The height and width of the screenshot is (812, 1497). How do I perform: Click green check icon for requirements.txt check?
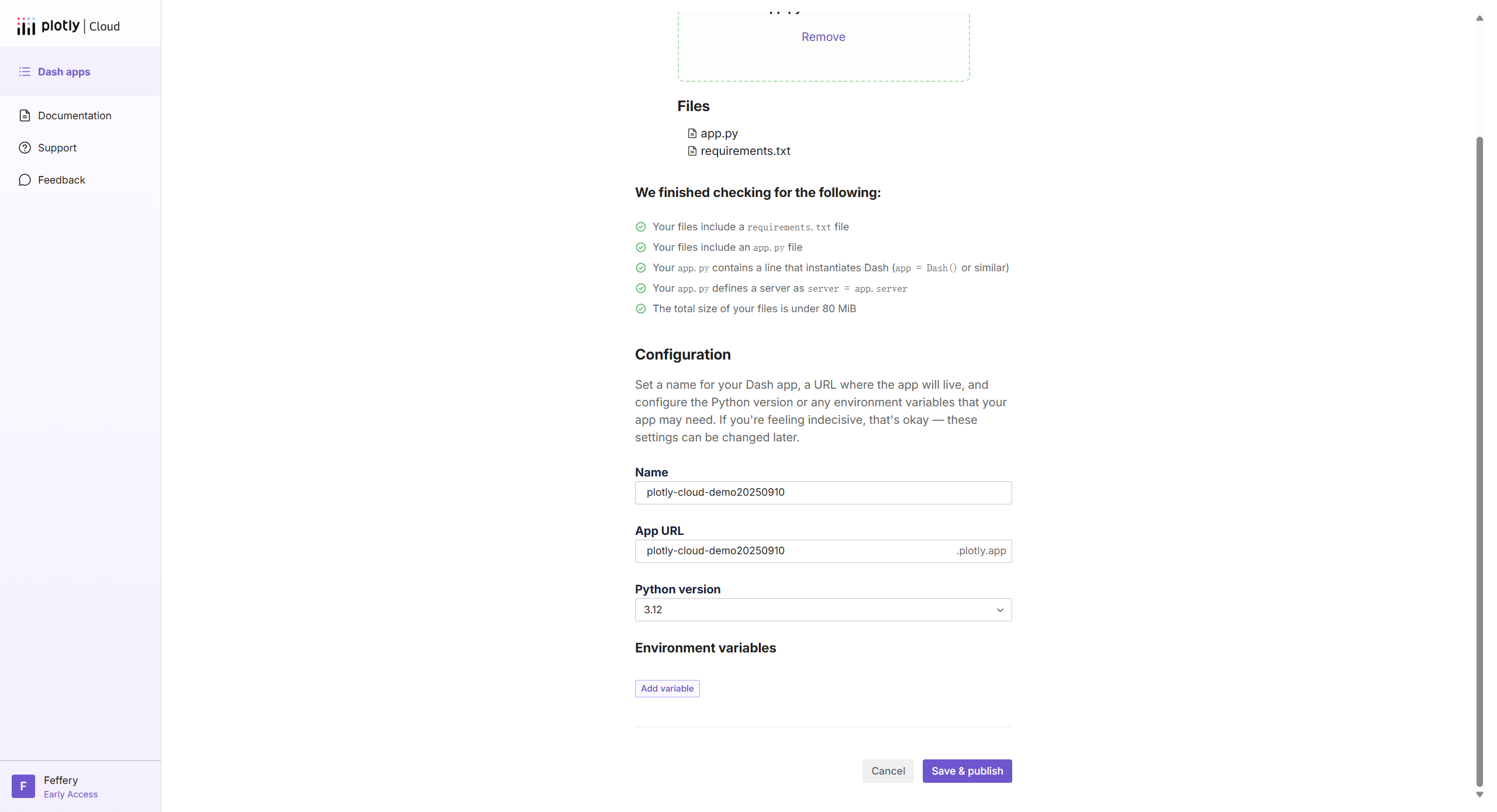[x=641, y=227]
